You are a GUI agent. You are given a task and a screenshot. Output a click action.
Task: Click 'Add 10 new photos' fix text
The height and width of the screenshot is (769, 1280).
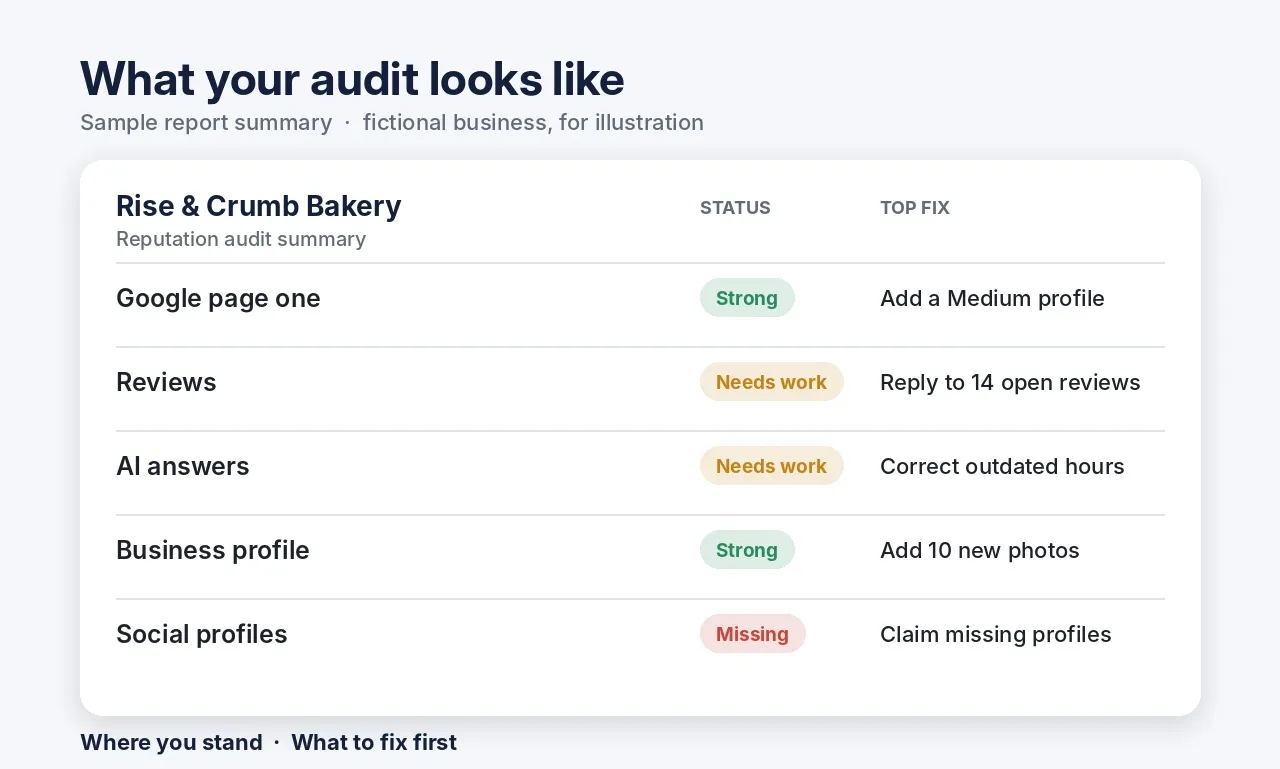(x=980, y=550)
